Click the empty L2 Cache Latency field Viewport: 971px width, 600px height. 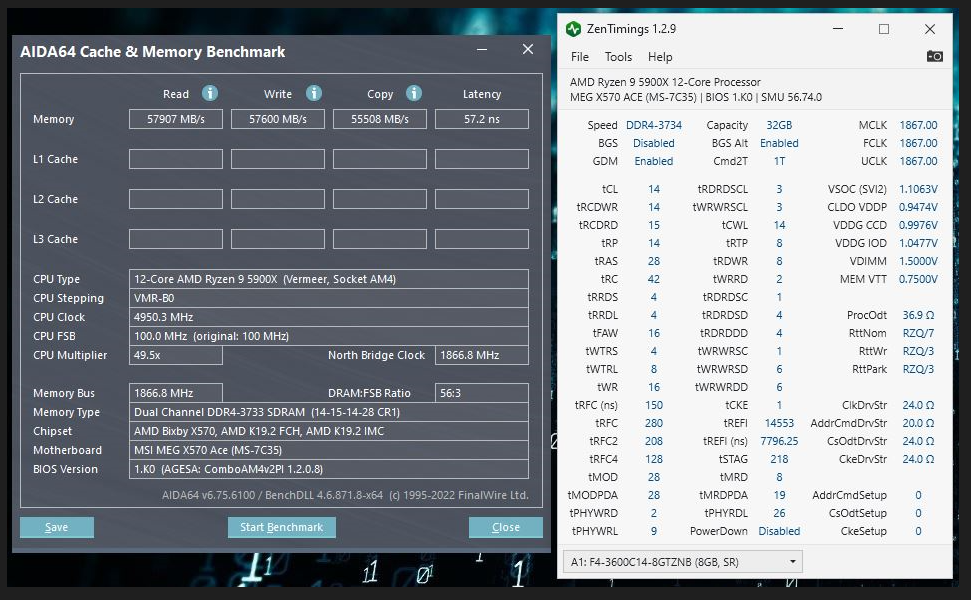(482, 199)
